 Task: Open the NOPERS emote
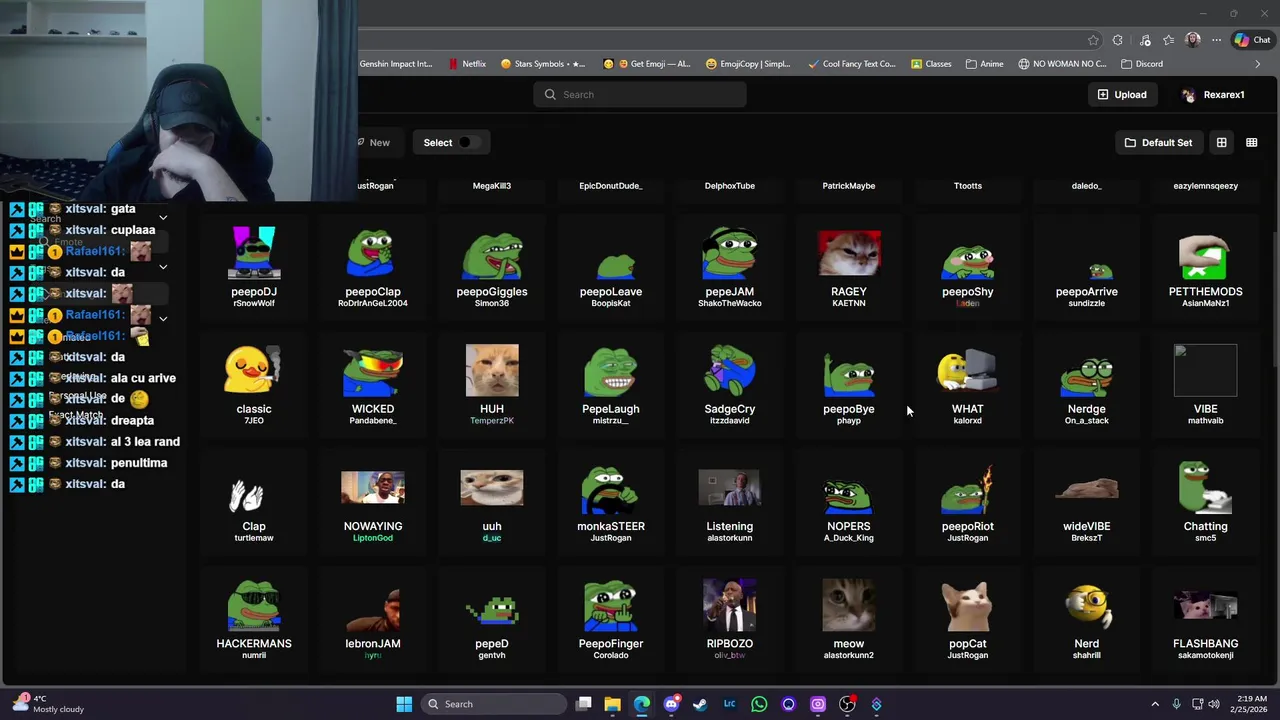[x=849, y=495]
